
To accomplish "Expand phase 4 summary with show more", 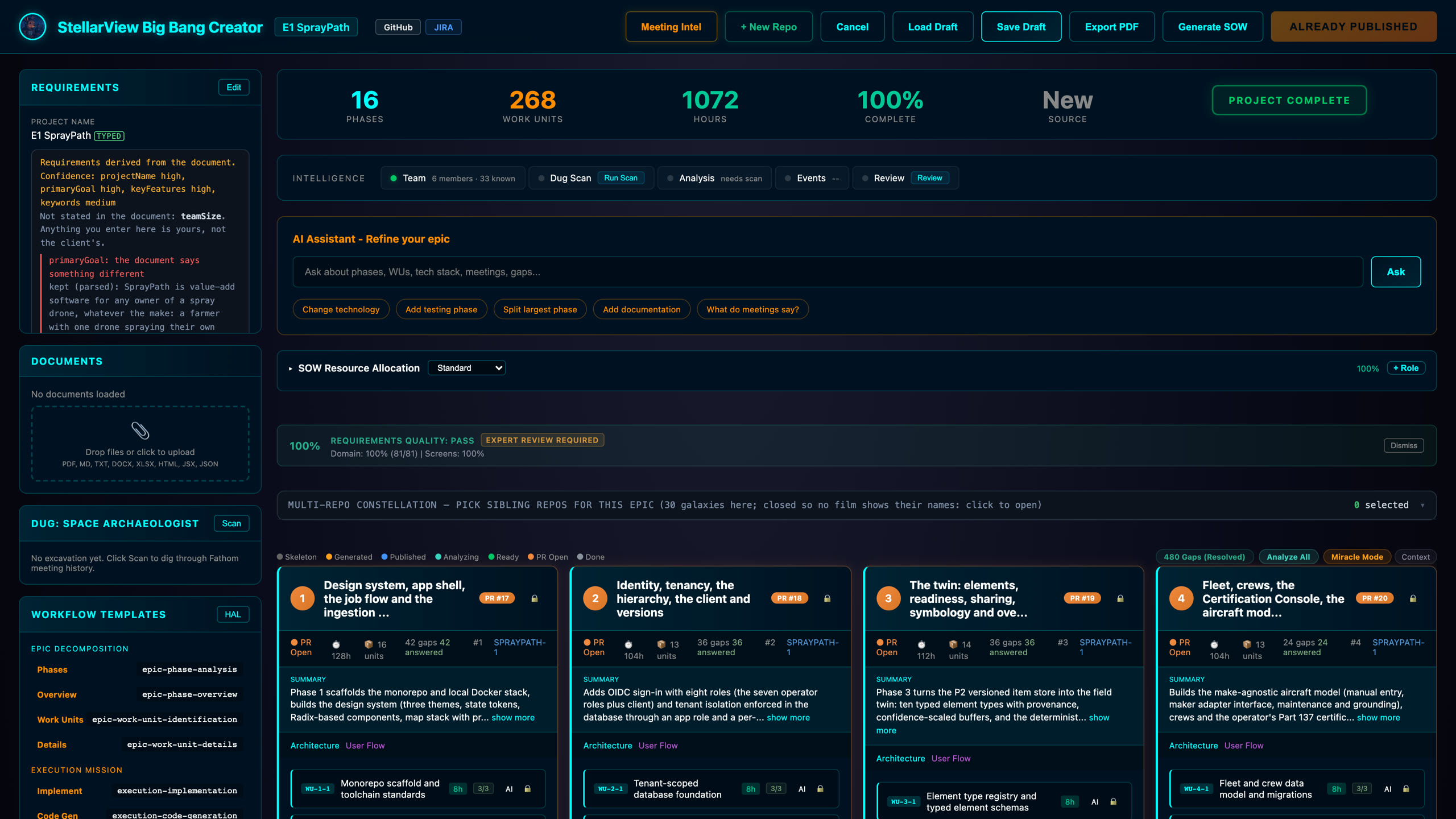I will click(1379, 718).
